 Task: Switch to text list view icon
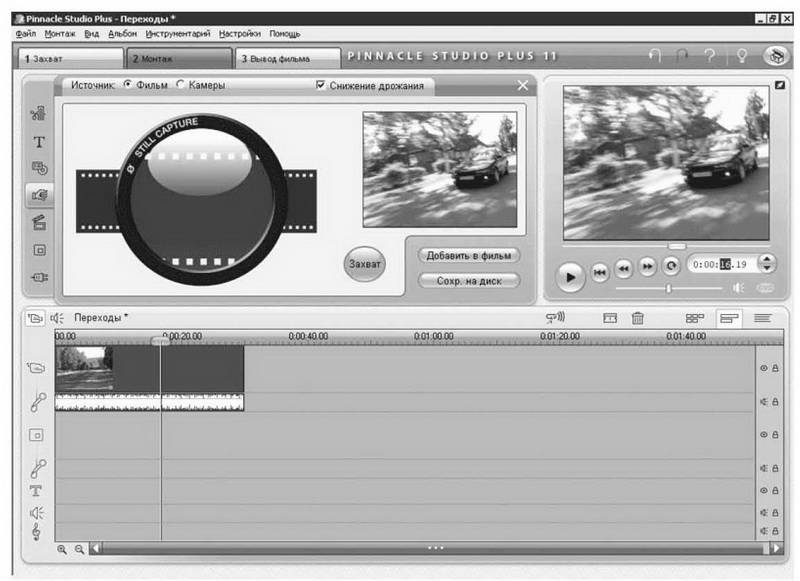[762, 318]
